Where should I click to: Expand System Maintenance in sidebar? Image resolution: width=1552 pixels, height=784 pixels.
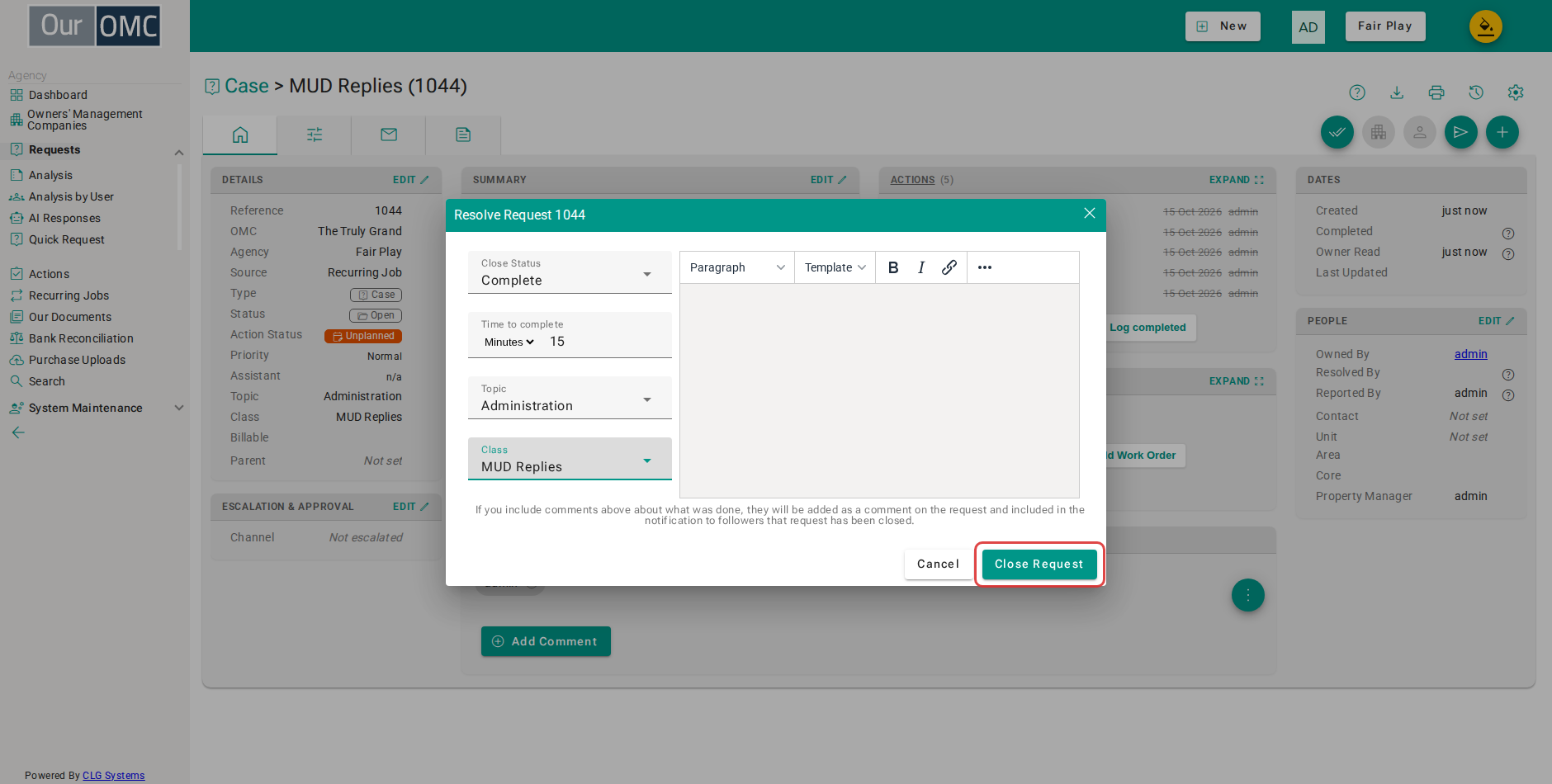click(x=178, y=408)
